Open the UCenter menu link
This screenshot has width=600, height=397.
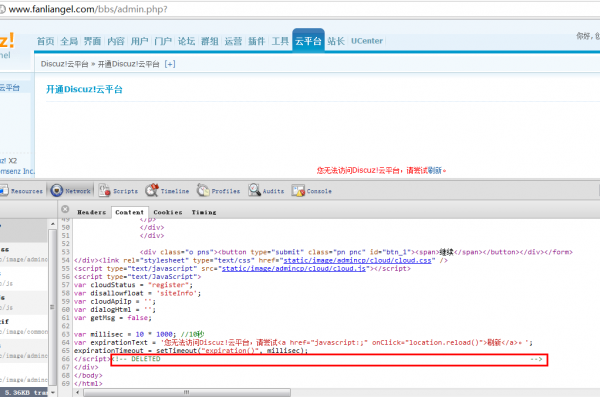coord(367,41)
